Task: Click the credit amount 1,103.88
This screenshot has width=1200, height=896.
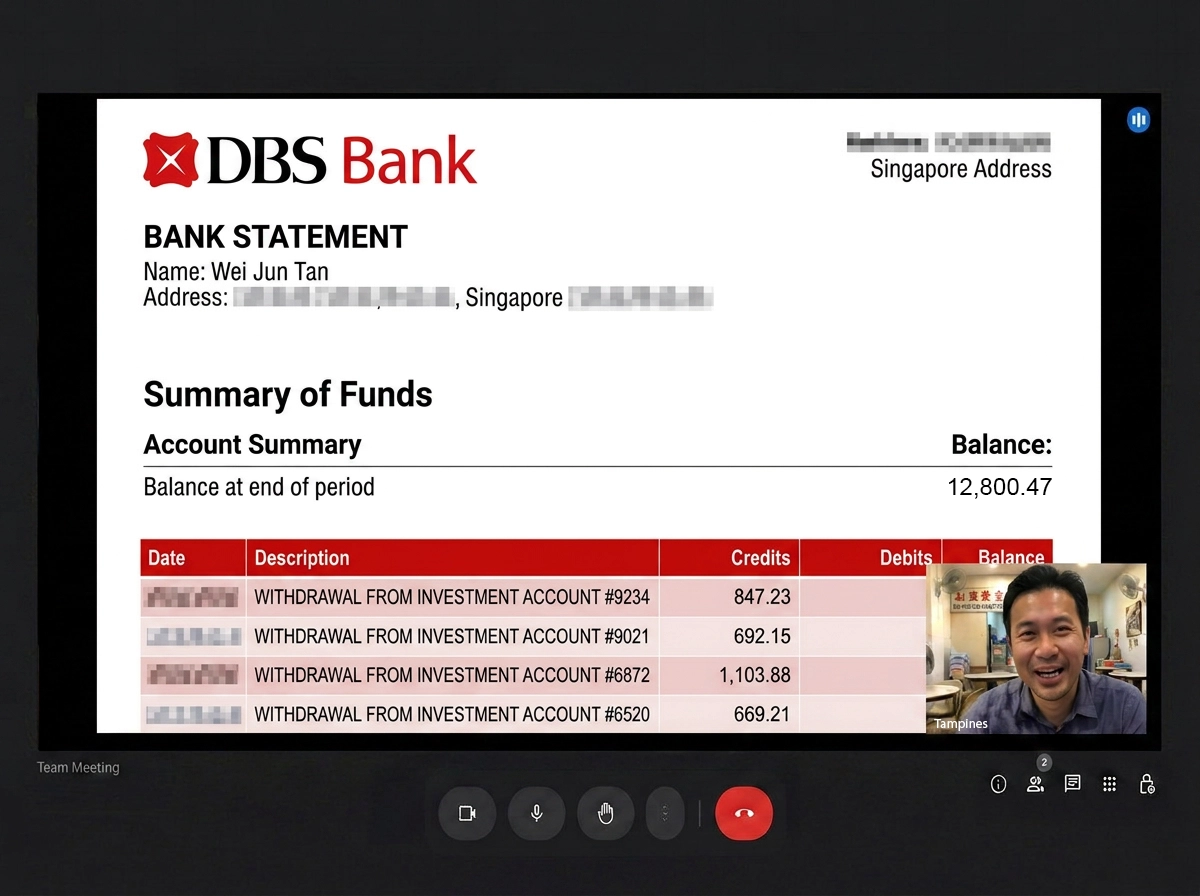Action: pyautogui.click(x=755, y=675)
